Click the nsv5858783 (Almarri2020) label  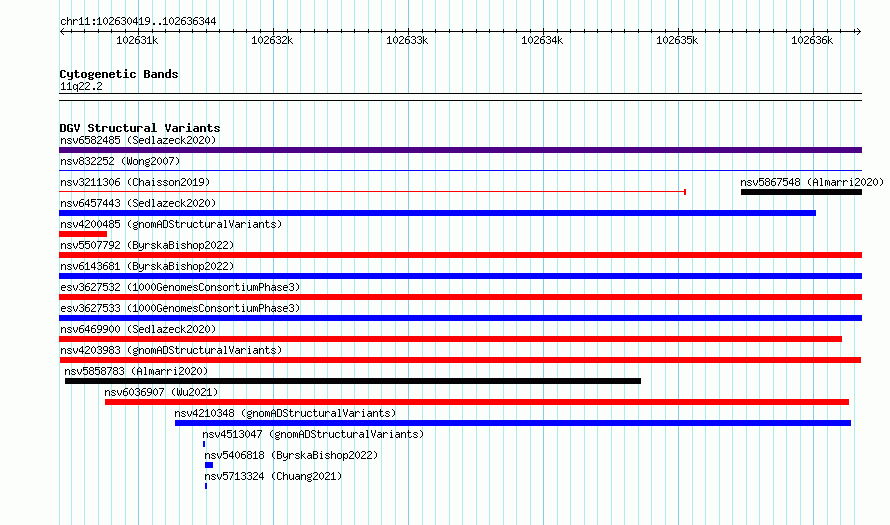pos(136,371)
